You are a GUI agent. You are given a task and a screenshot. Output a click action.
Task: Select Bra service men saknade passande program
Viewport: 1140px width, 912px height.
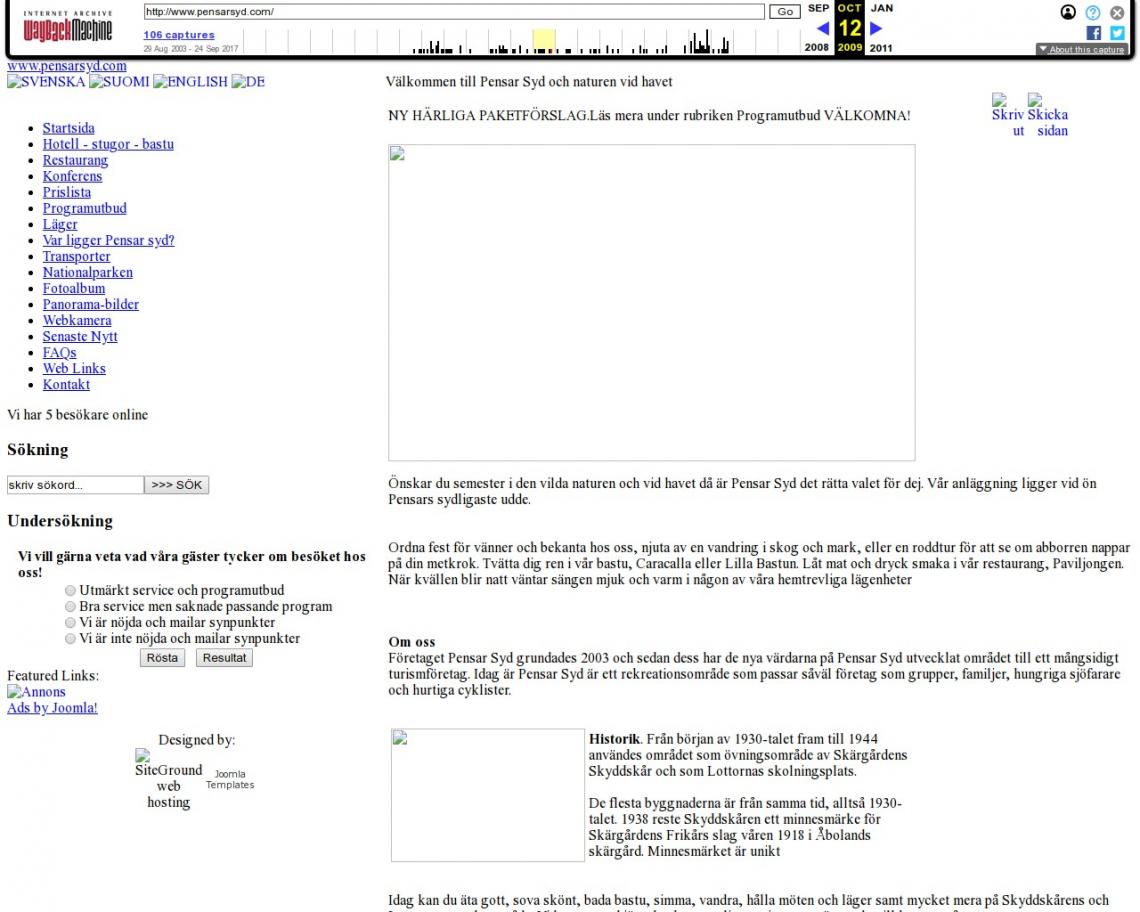[70, 607]
